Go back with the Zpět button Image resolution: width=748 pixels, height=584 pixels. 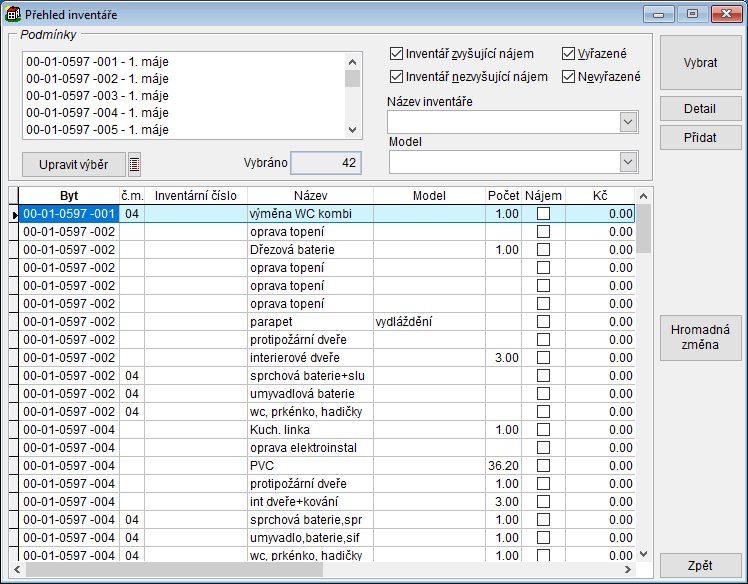tap(700, 566)
